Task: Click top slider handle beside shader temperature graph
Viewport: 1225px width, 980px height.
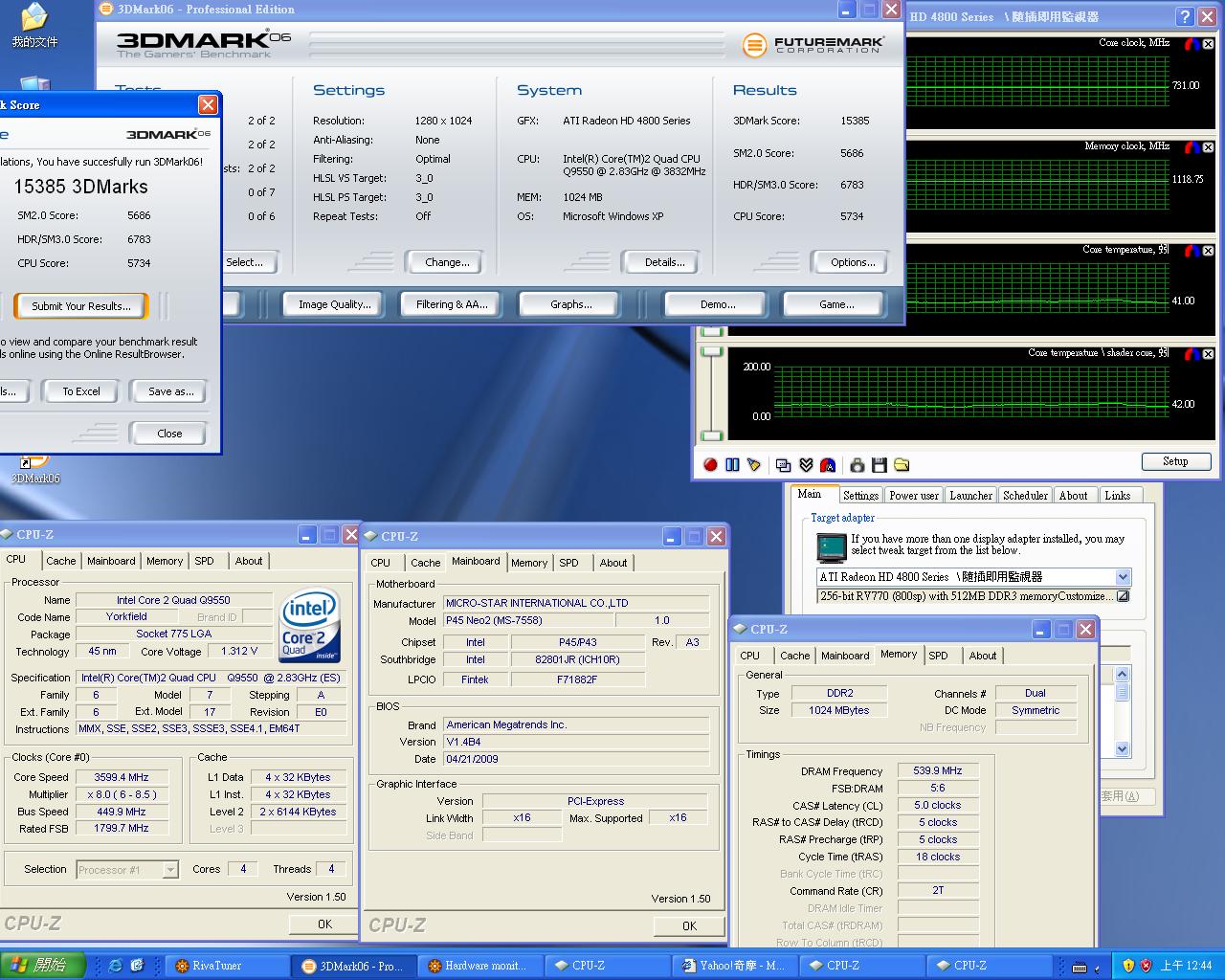Action: tap(711, 351)
